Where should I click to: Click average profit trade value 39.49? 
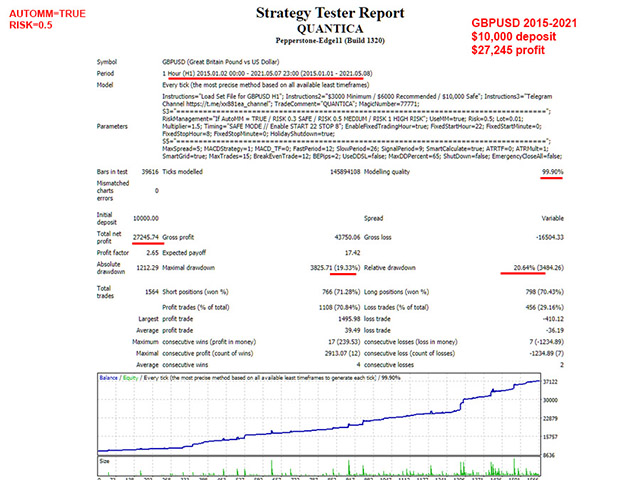tap(352, 330)
